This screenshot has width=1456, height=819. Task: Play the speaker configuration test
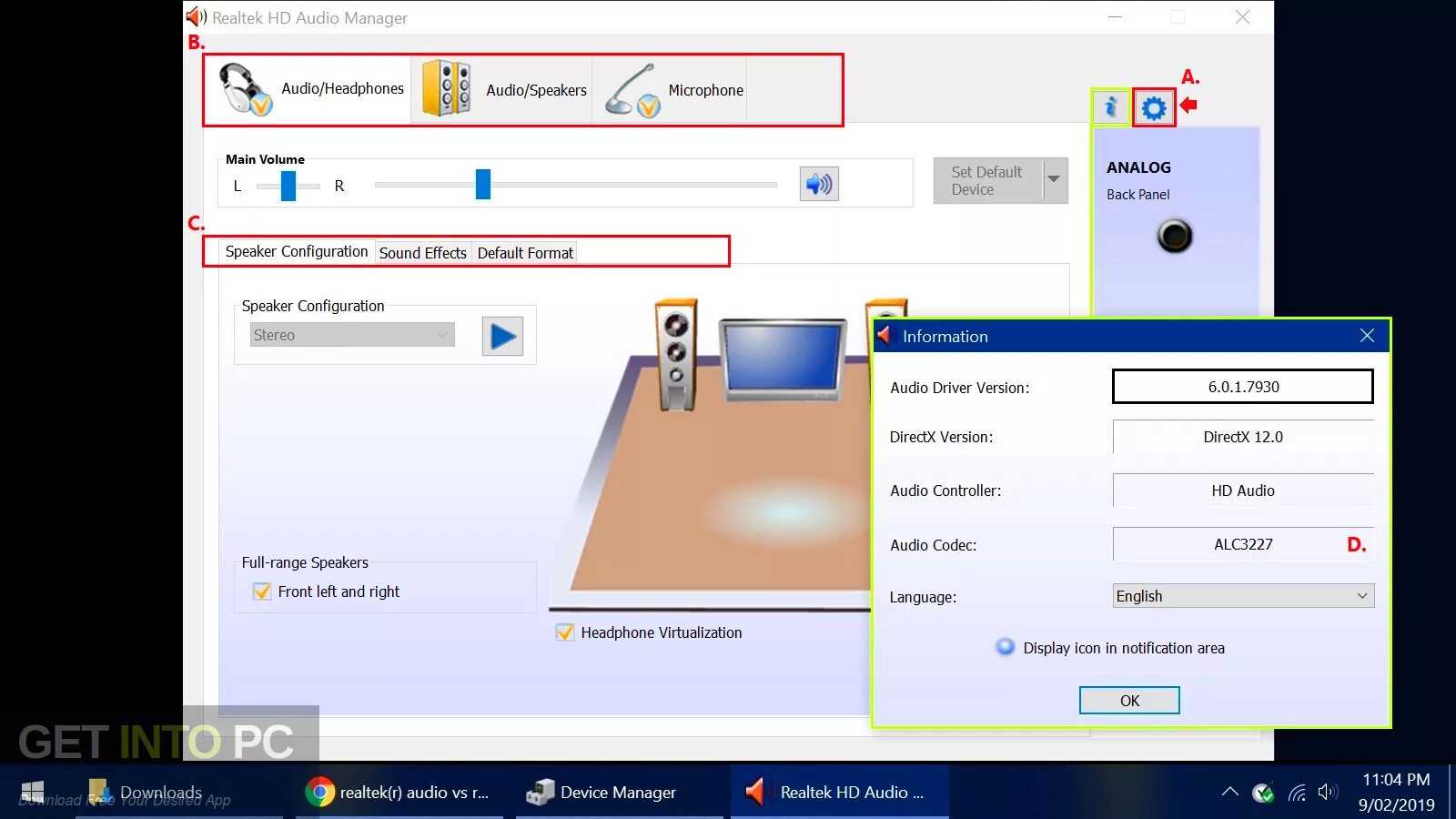(x=502, y=336)
